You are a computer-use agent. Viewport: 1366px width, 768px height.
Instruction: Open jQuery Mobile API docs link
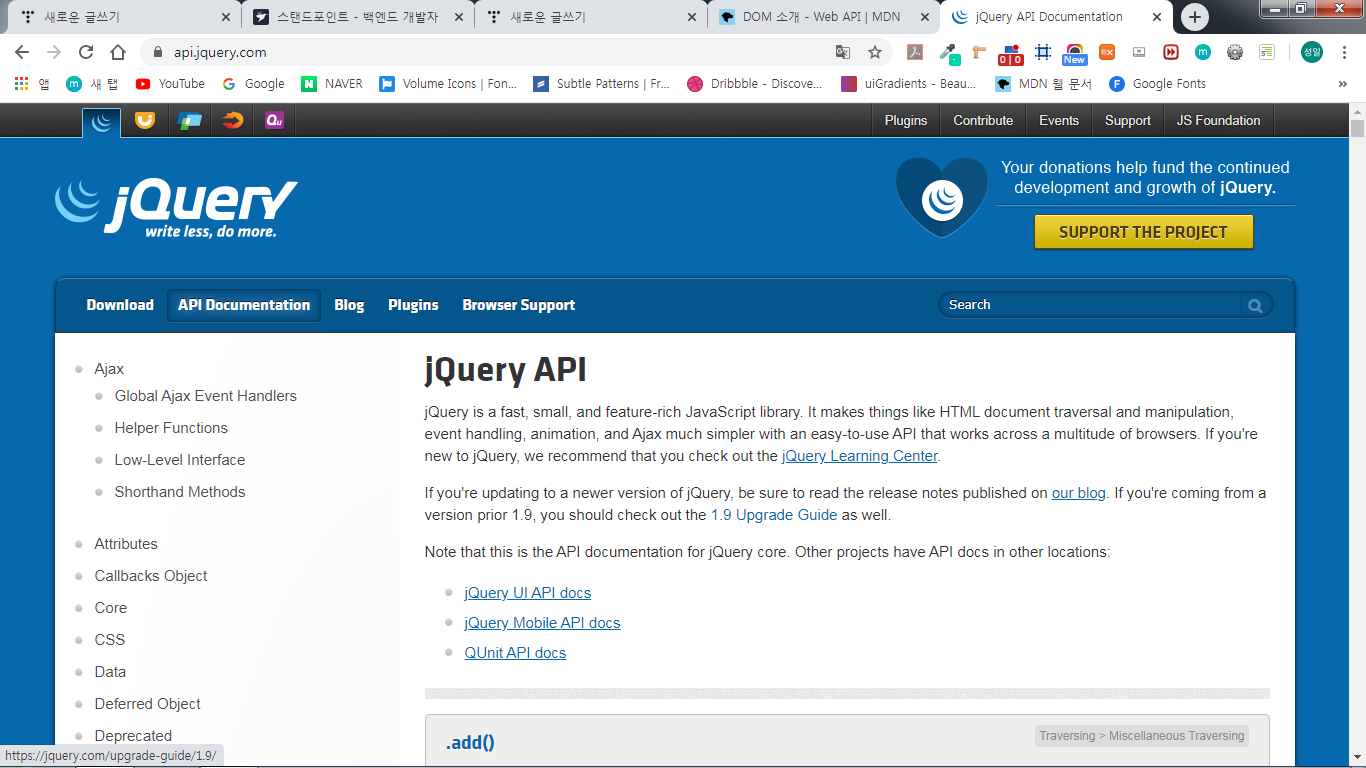click(542, 623)
